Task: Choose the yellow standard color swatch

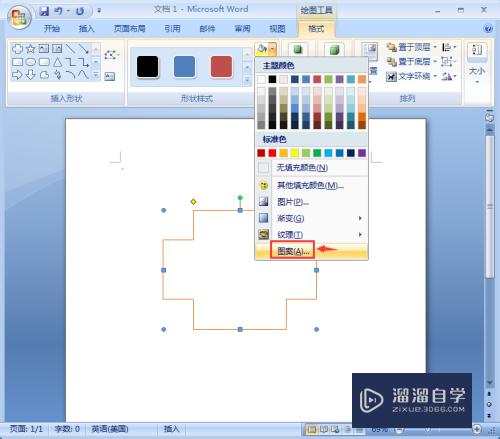Action: point(295,153)
